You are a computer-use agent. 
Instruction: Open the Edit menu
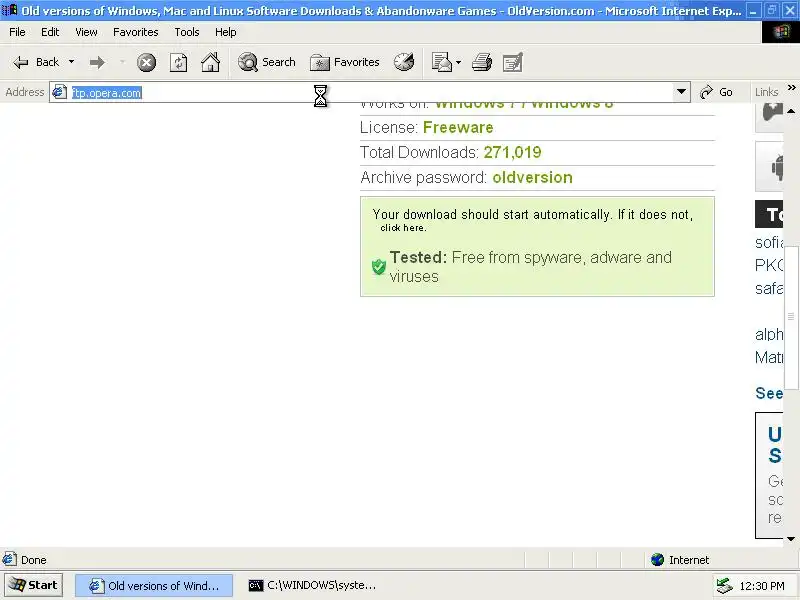coord(50,32)
